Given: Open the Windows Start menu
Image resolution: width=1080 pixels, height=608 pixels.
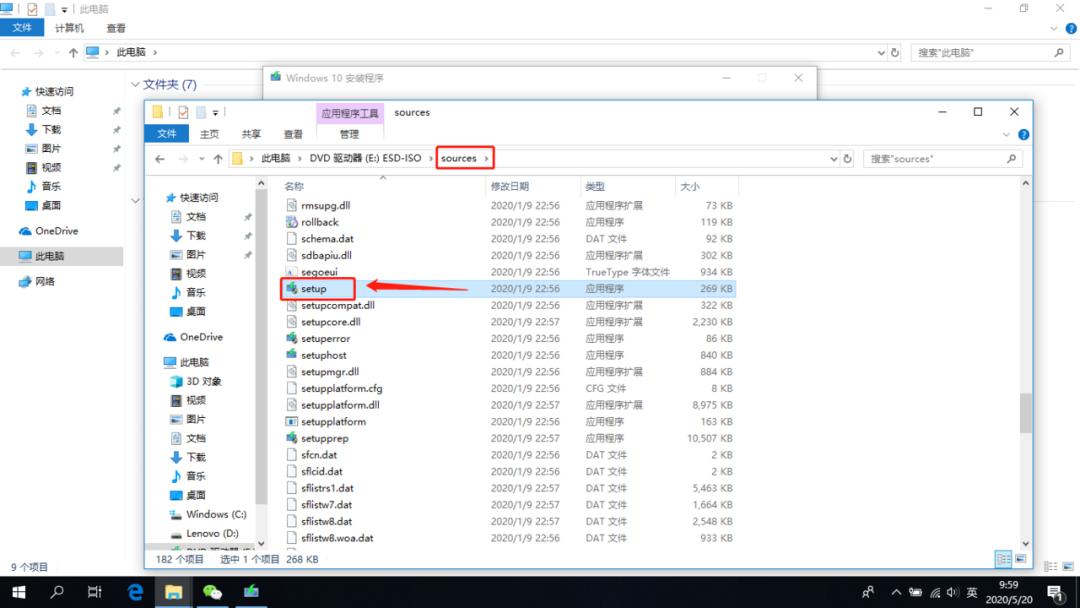Looking at the screenshot, I should click(x=20, y=591).
